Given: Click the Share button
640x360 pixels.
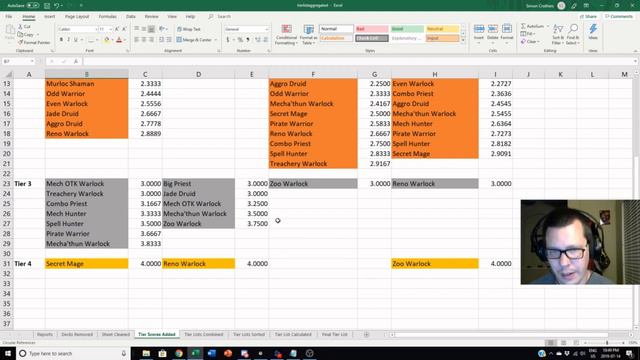Looking at the screenshot, I should pyautogui.click(x=588, y=17).
